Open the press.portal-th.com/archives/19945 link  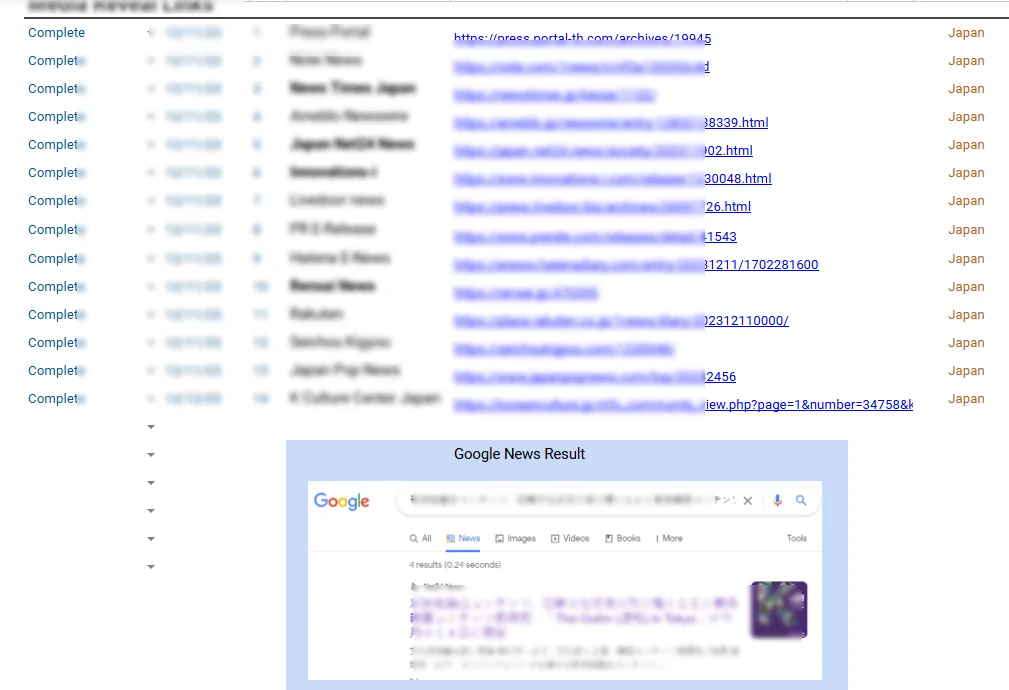[582, 38]
